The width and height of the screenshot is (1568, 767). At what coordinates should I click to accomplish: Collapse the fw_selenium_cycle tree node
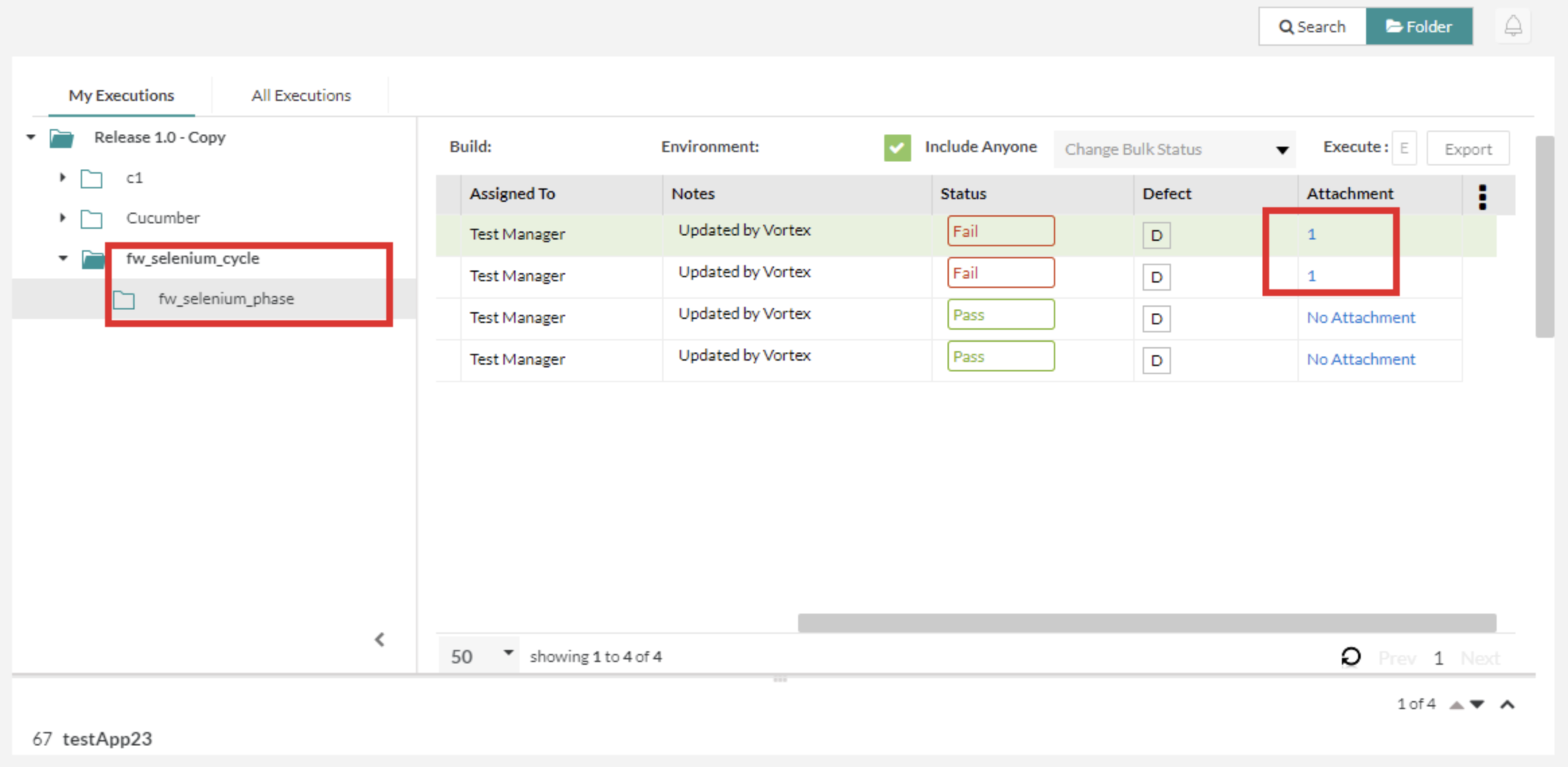coord(63,258)
